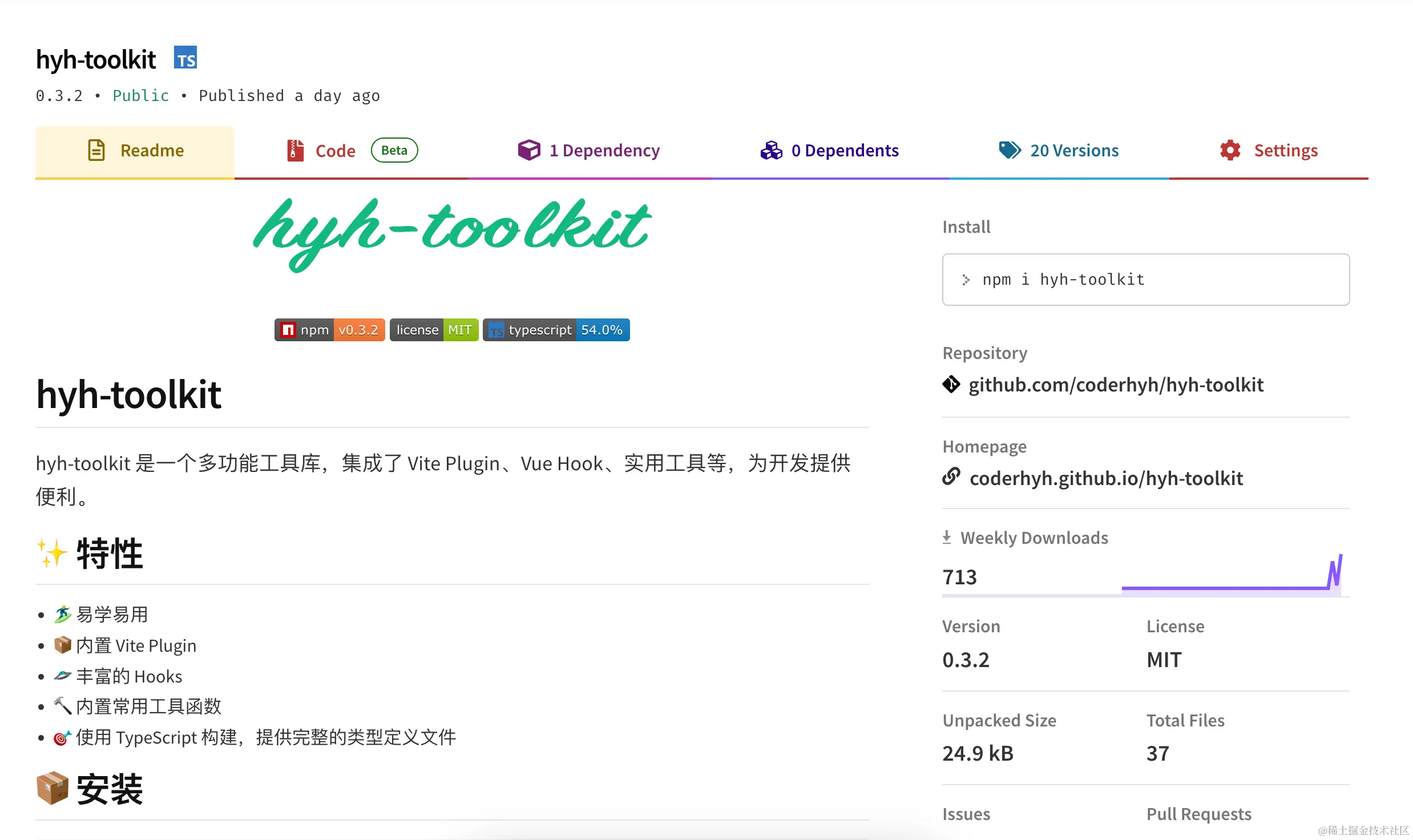Click the 713 weekly downloads count
Viewport: 1413px width, 840px height.
pos(960,577)
